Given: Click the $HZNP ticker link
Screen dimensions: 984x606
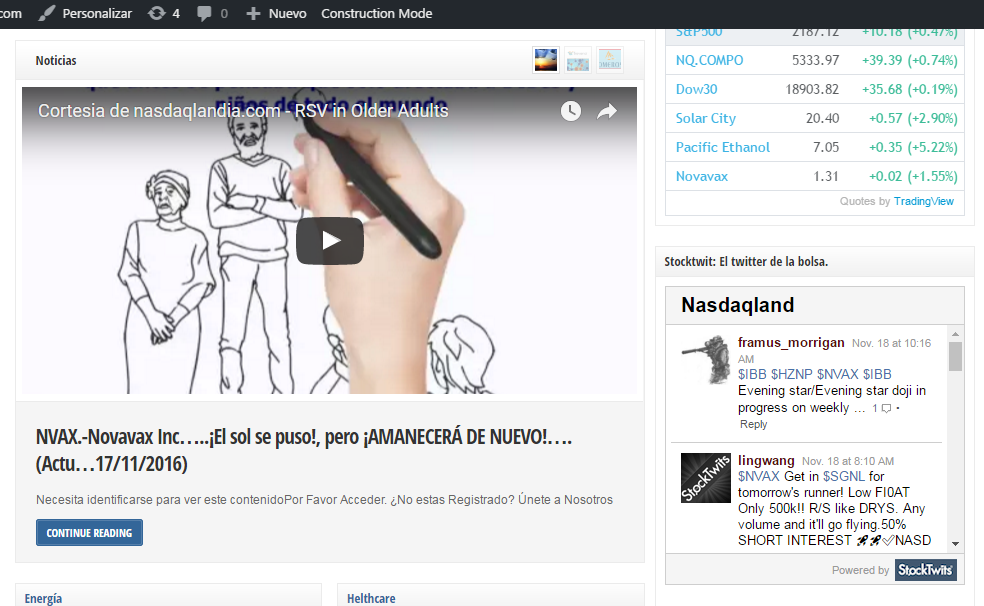Looking at the screenshot, I should click(x=791, y=375).
